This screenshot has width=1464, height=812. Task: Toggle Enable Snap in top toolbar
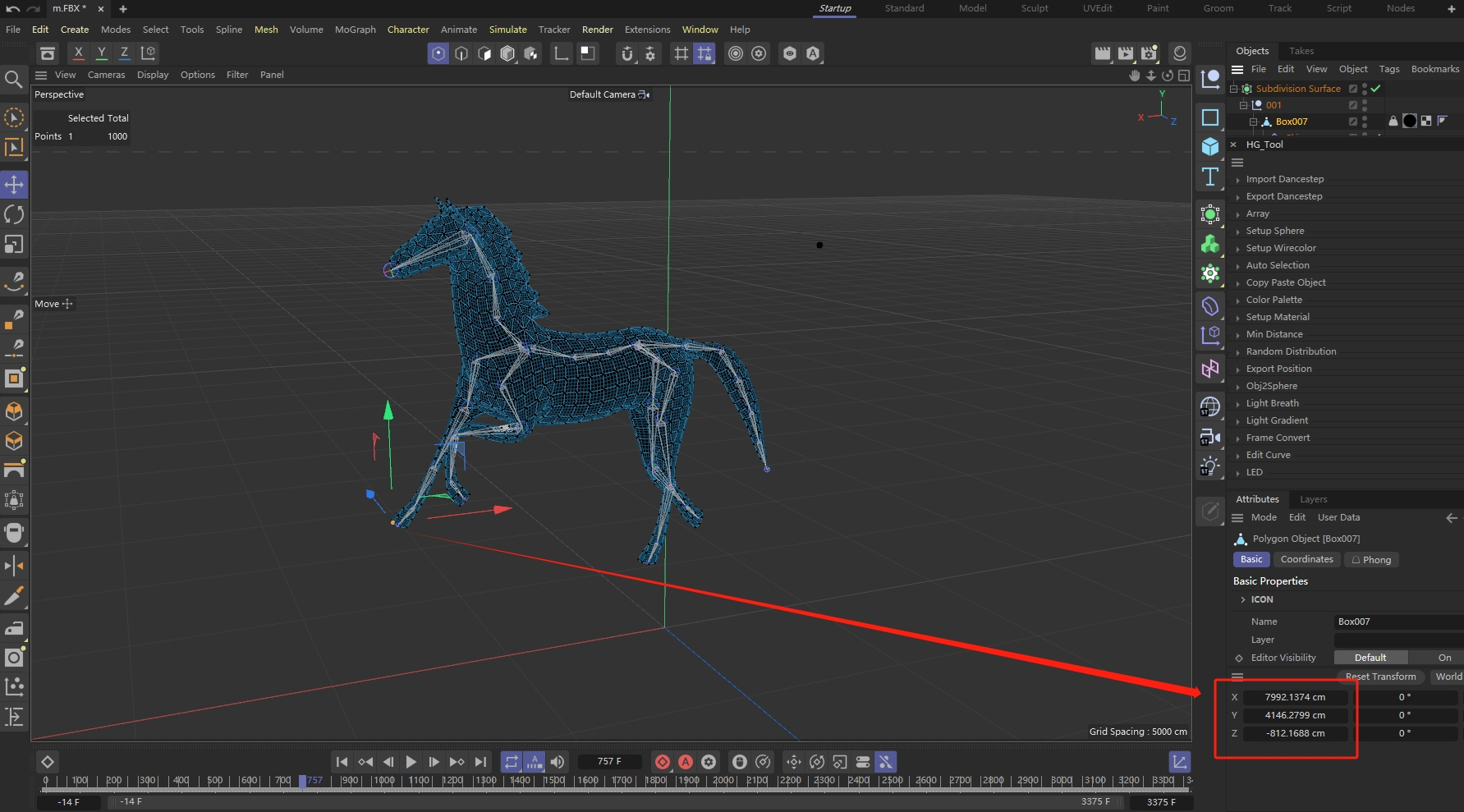pyautogui.click(x=627, y=53)
